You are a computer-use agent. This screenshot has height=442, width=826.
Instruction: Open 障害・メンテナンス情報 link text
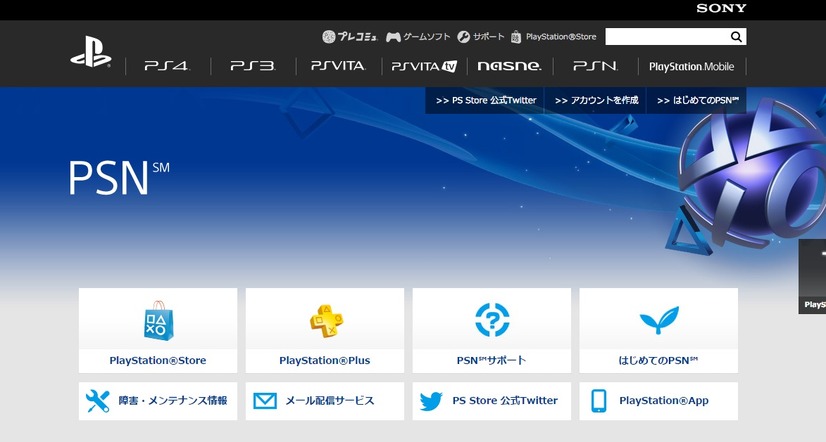(173, 400)
